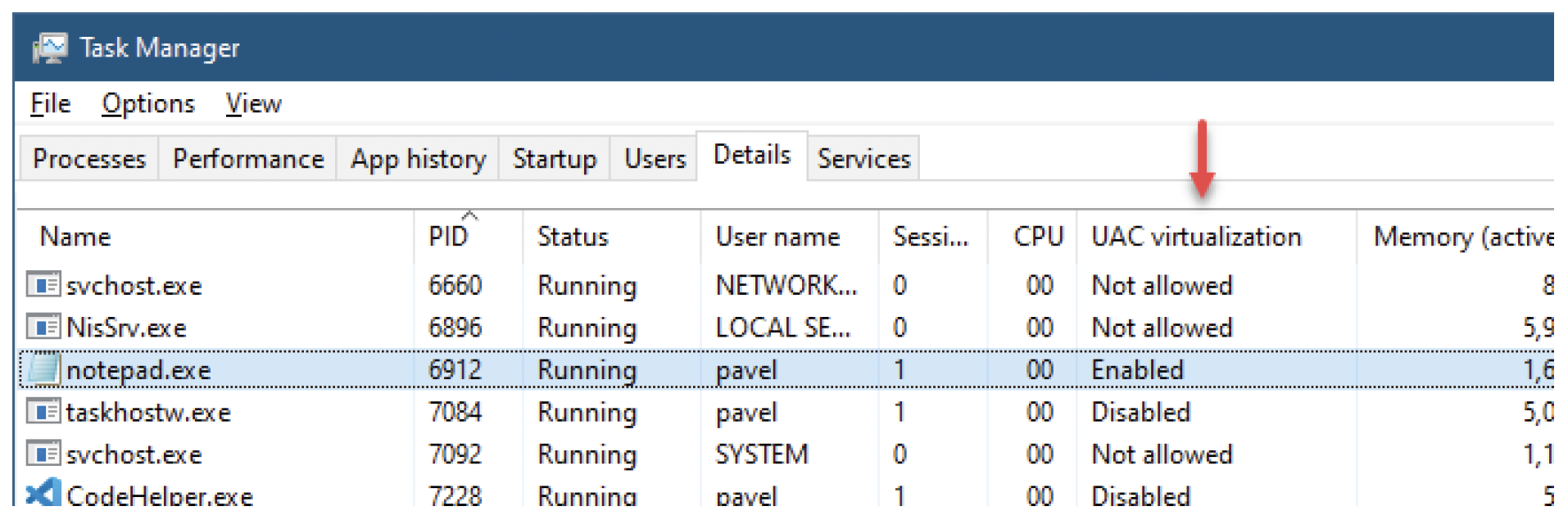The height and width of the screenshot is (529, 1568).
Task: Open the App history tab
Action: pyautogui.click(x=418, y=158)
